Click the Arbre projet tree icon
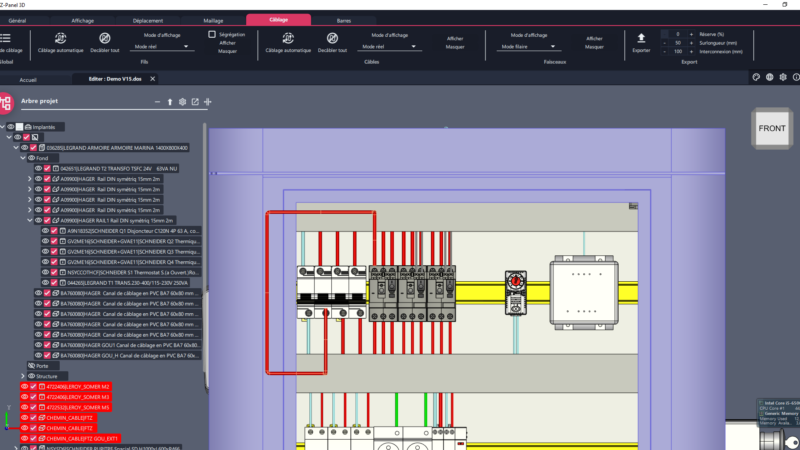The image size is (800, 450). (8, 103)
